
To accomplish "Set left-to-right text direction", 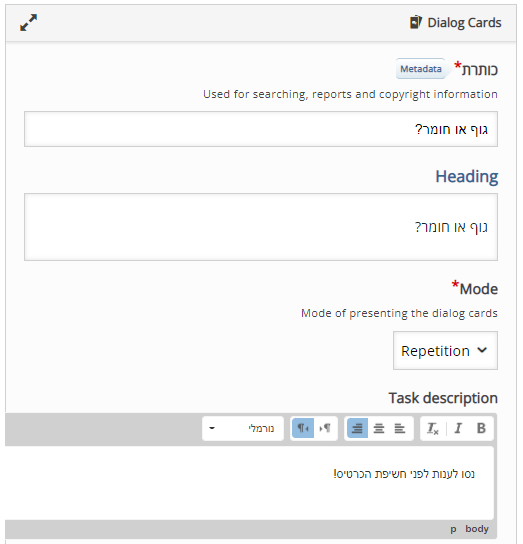I will coord(325,428).
